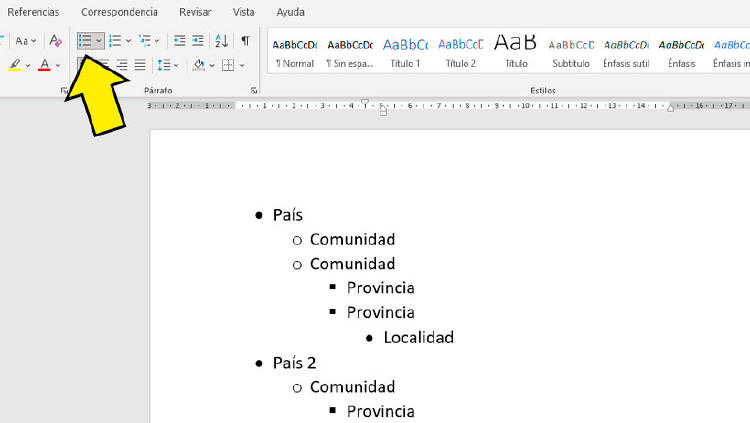Click the multilevel list button

pos(146,41)
